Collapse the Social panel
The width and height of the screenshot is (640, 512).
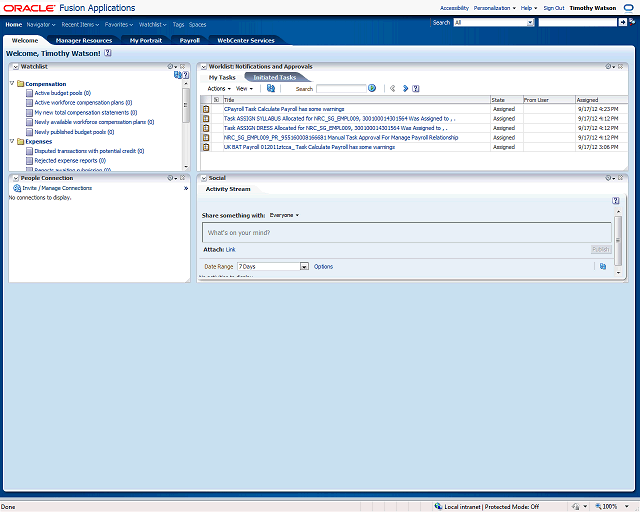(x=203, y=178)
